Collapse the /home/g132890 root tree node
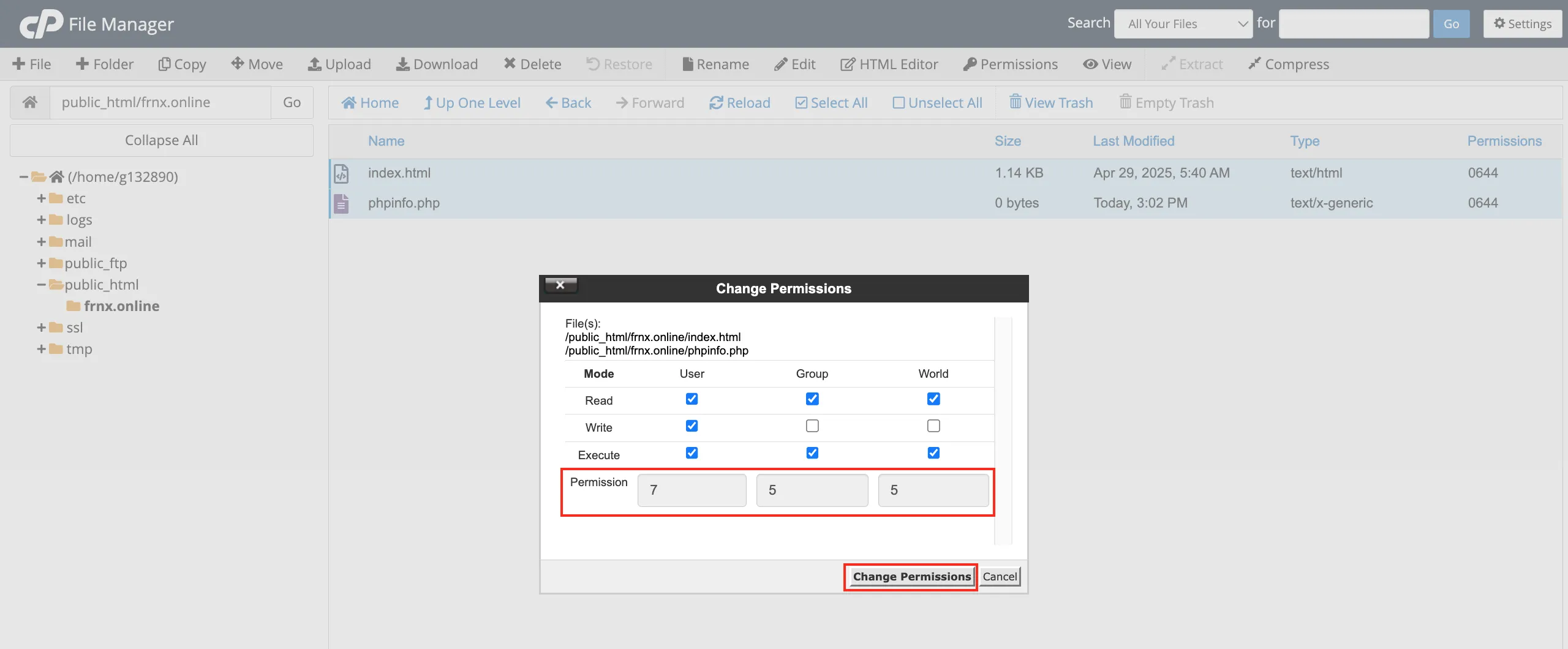The height and width of the screenshot is (649, 1568). coord(24,177)
